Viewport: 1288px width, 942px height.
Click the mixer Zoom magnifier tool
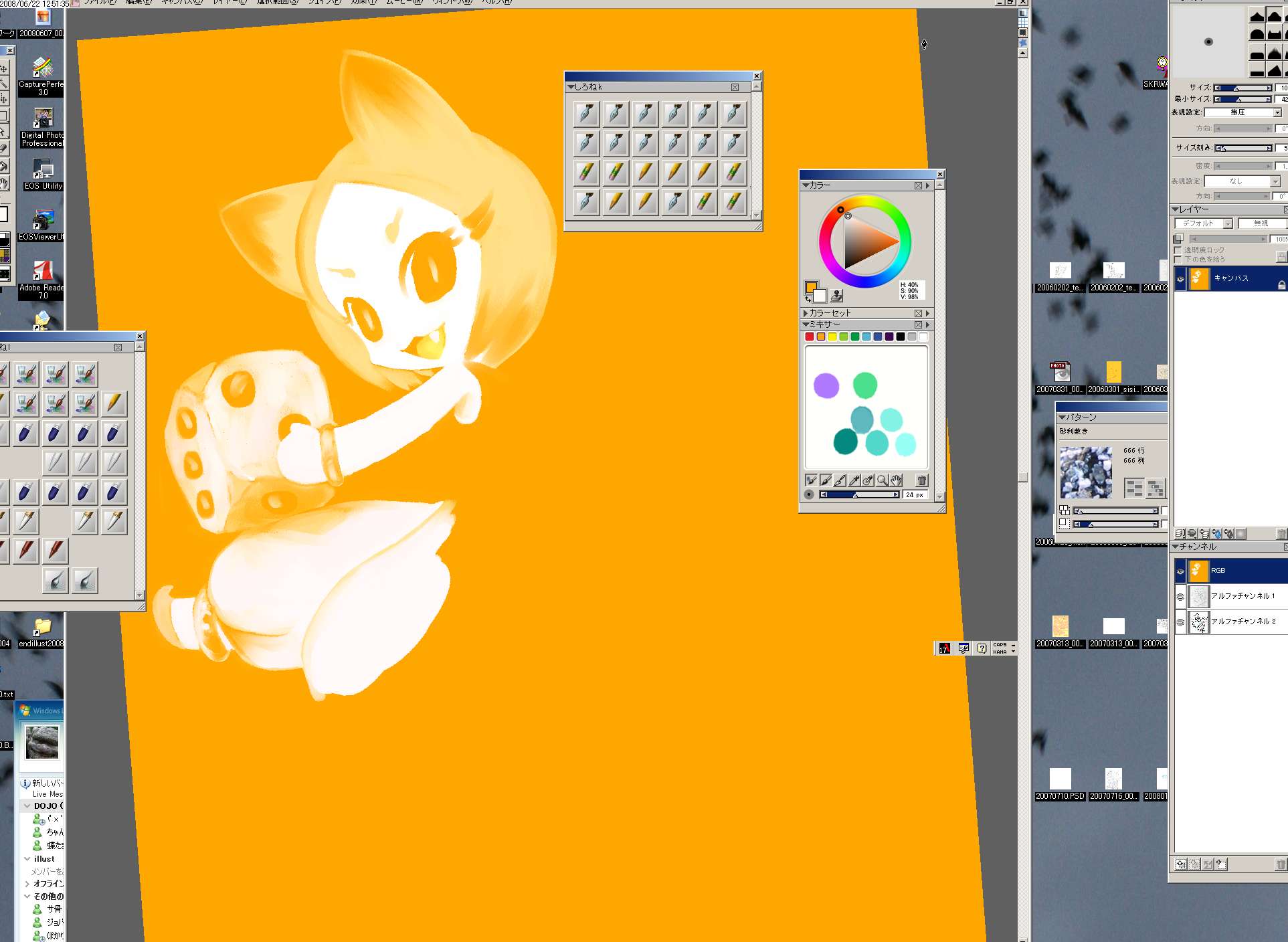coord(883,480)
